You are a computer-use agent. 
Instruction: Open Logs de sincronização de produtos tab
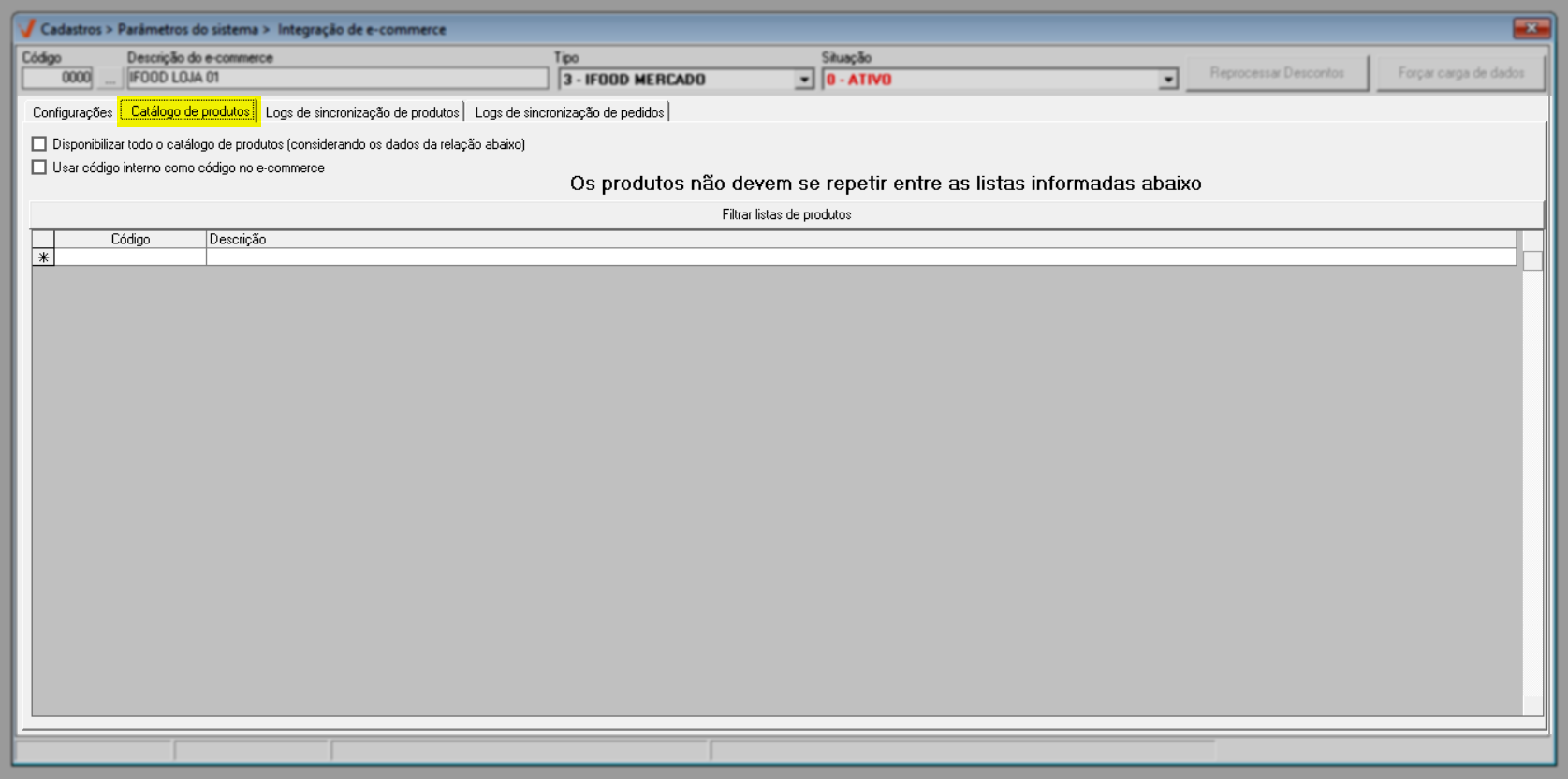coord(362,112)
